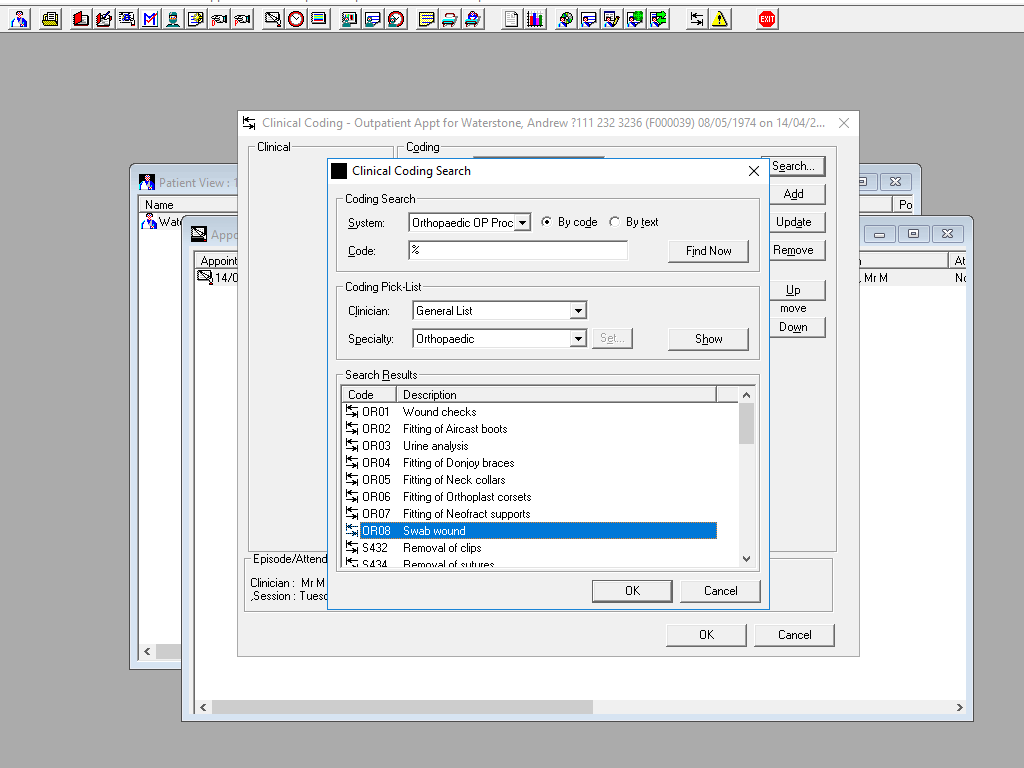Image resolution: width=1024 pixels, height=768 pixels.
Task: Open the red clock toolbar icon
Action: [x=296, y=19]
